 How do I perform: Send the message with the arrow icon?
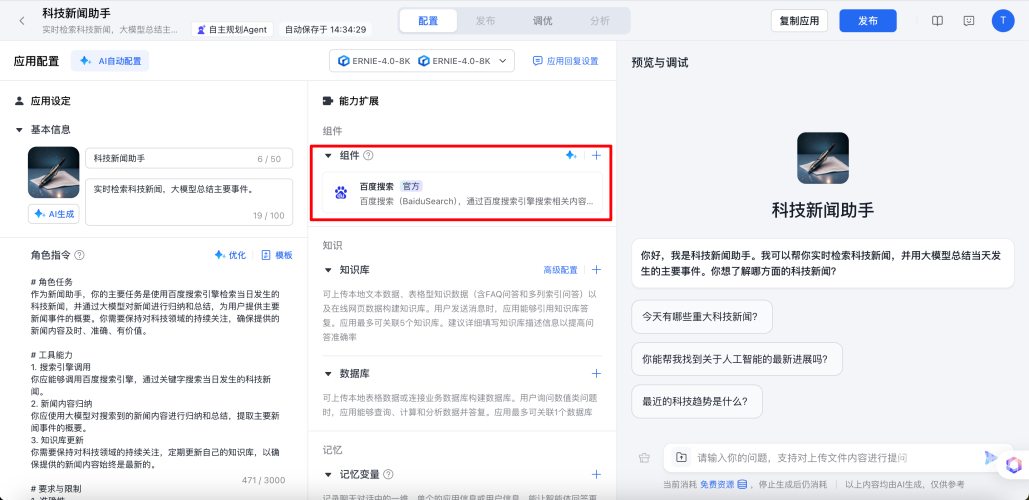[x=990, y=457]
